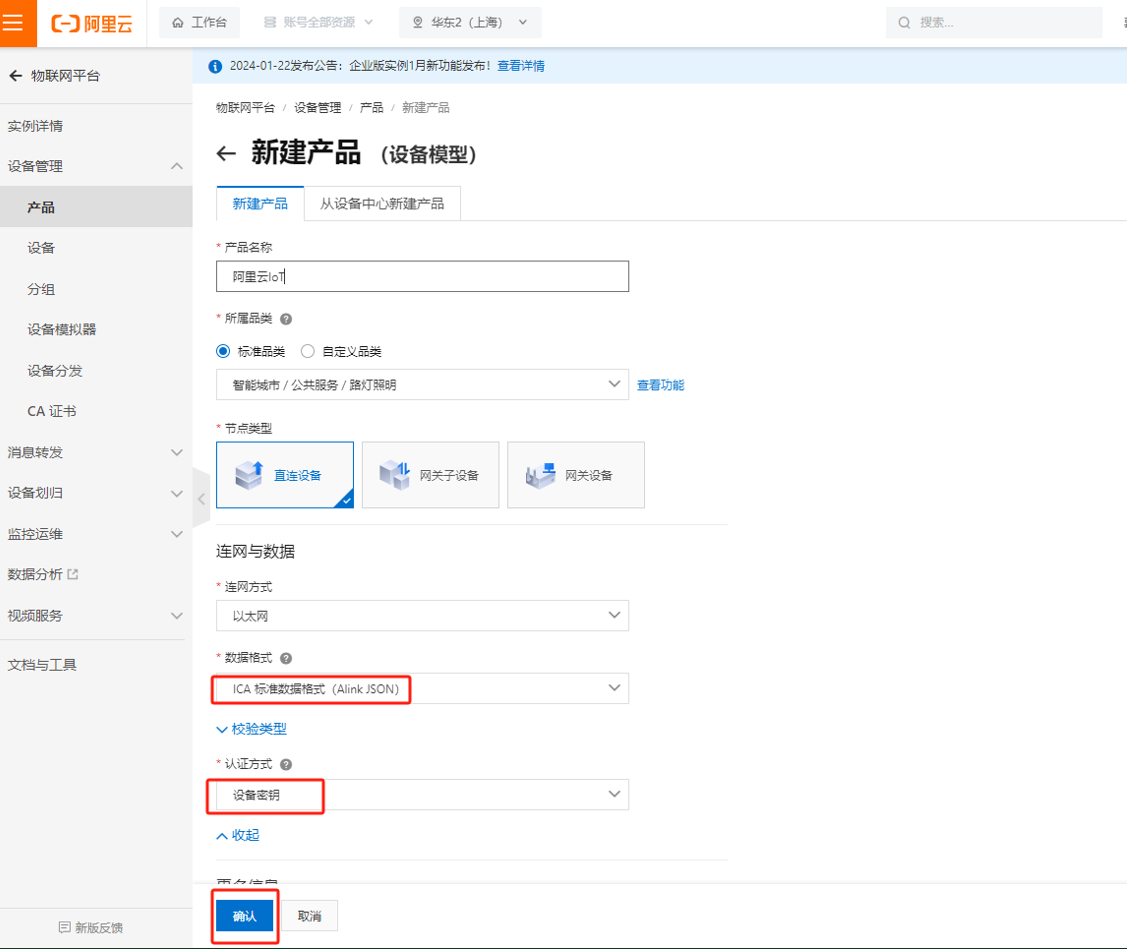This screenshot has width=1128, height=949.
Task: Click the orange hamburger menu icon
Action: (x=14, y=23)
